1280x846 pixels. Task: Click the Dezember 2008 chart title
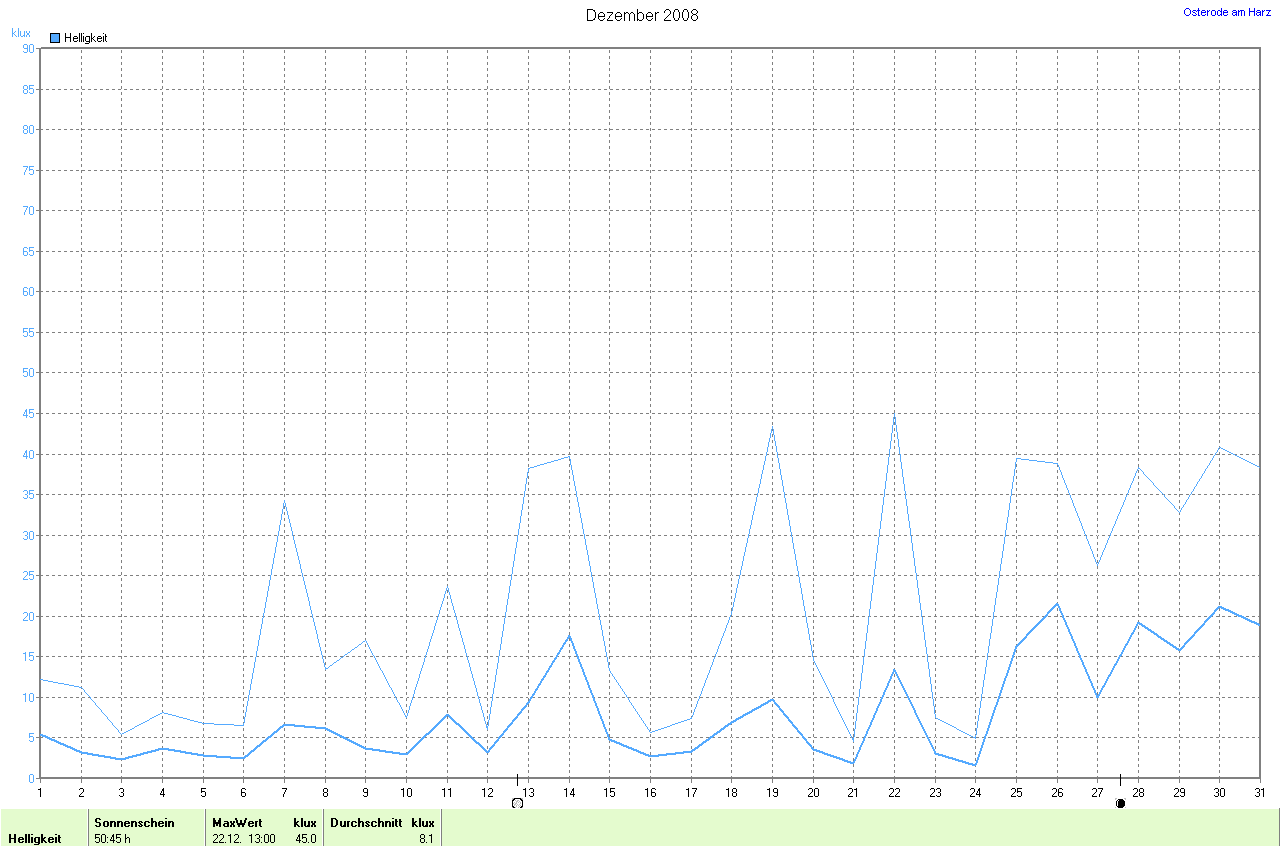642,15
